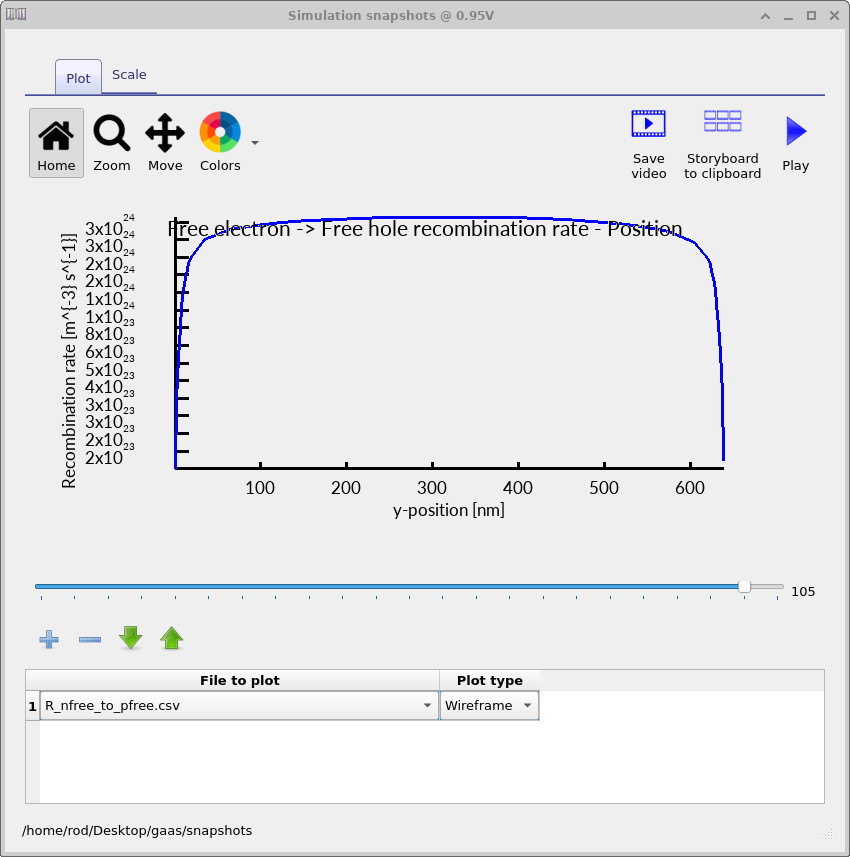Click the File to plot column header

tap(240, 680)
